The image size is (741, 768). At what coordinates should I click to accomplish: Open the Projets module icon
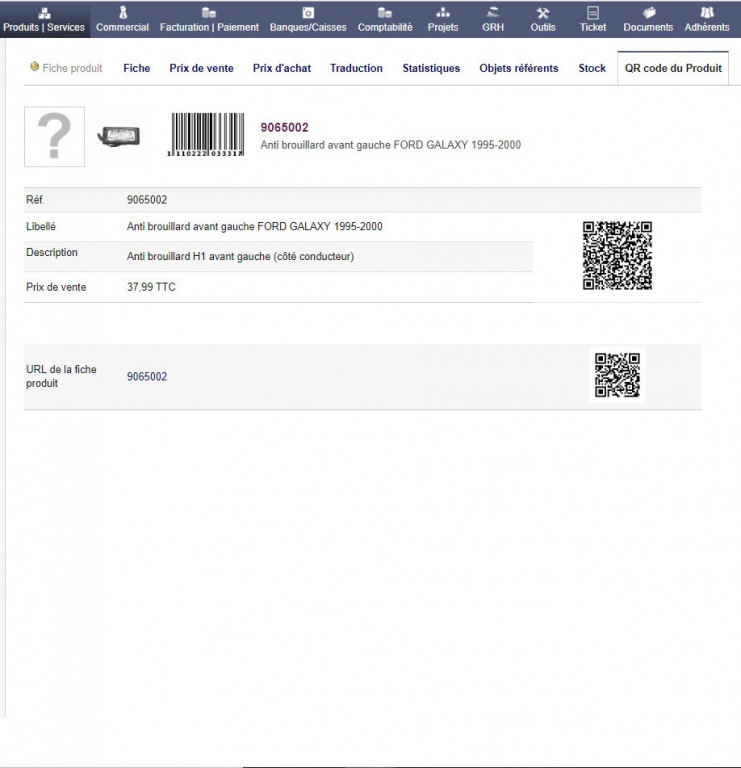(x=443, y=12)
